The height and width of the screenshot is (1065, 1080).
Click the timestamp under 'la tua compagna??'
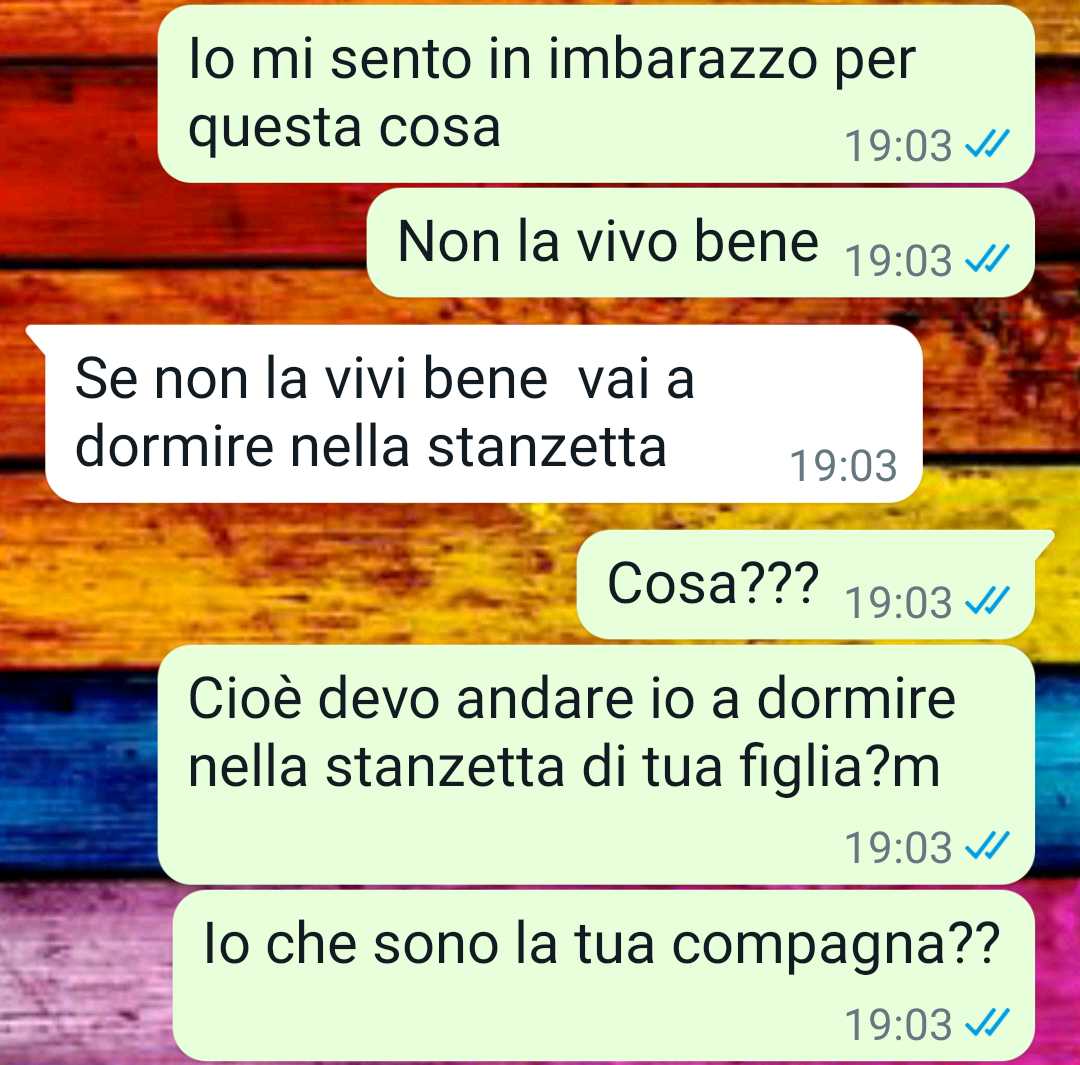898,1024
